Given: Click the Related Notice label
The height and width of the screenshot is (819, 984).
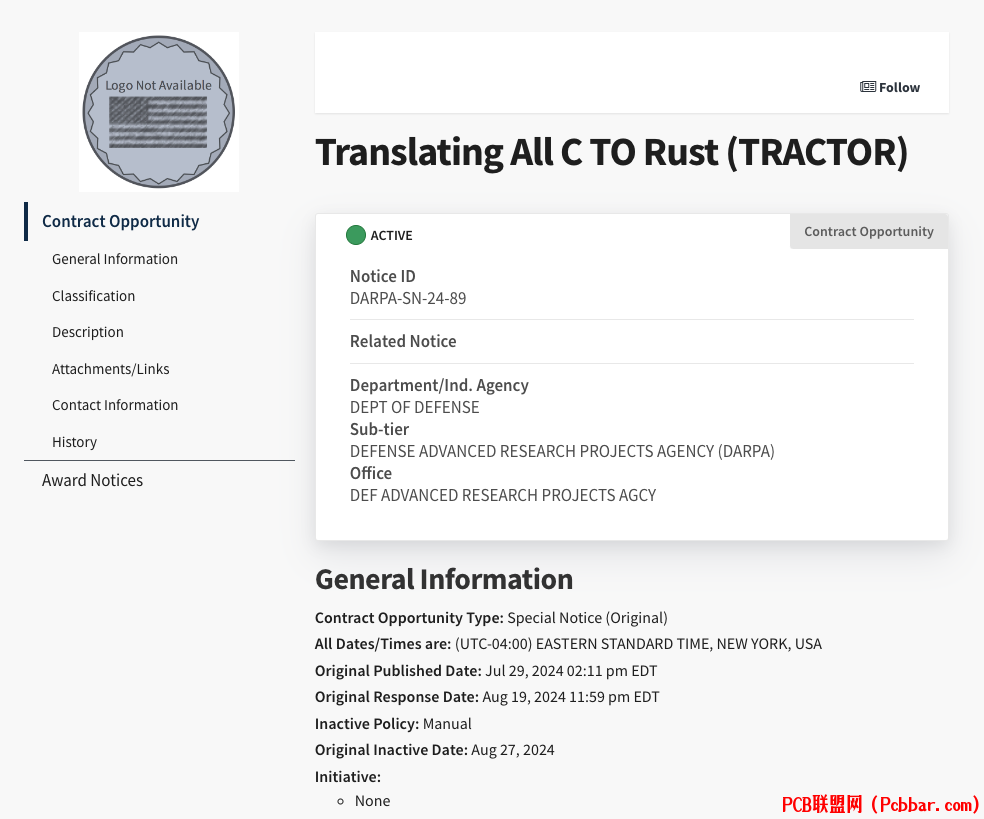Looking at the screenshot, I should [x=403, y=341].
